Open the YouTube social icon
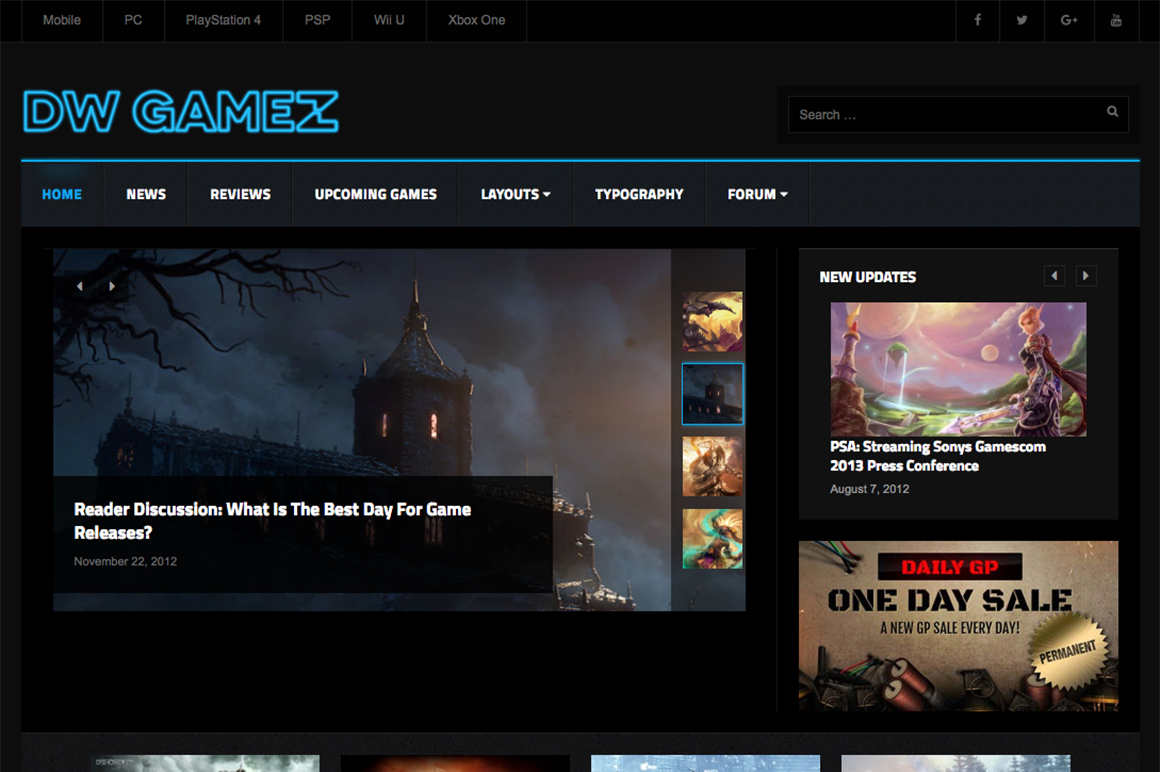Screen dimensions: 1160x772 pyautogui.click(x=1116, y=20)
